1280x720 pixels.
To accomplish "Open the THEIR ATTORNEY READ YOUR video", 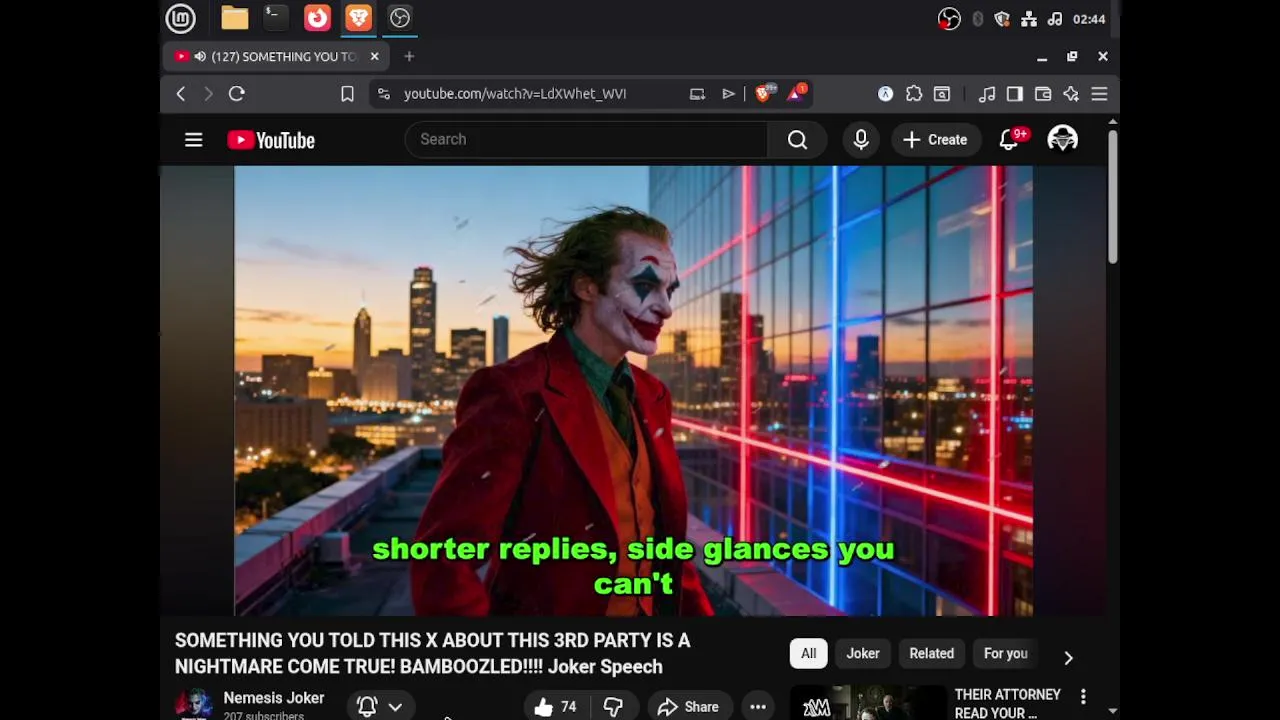I will (x=1008, y=703).
